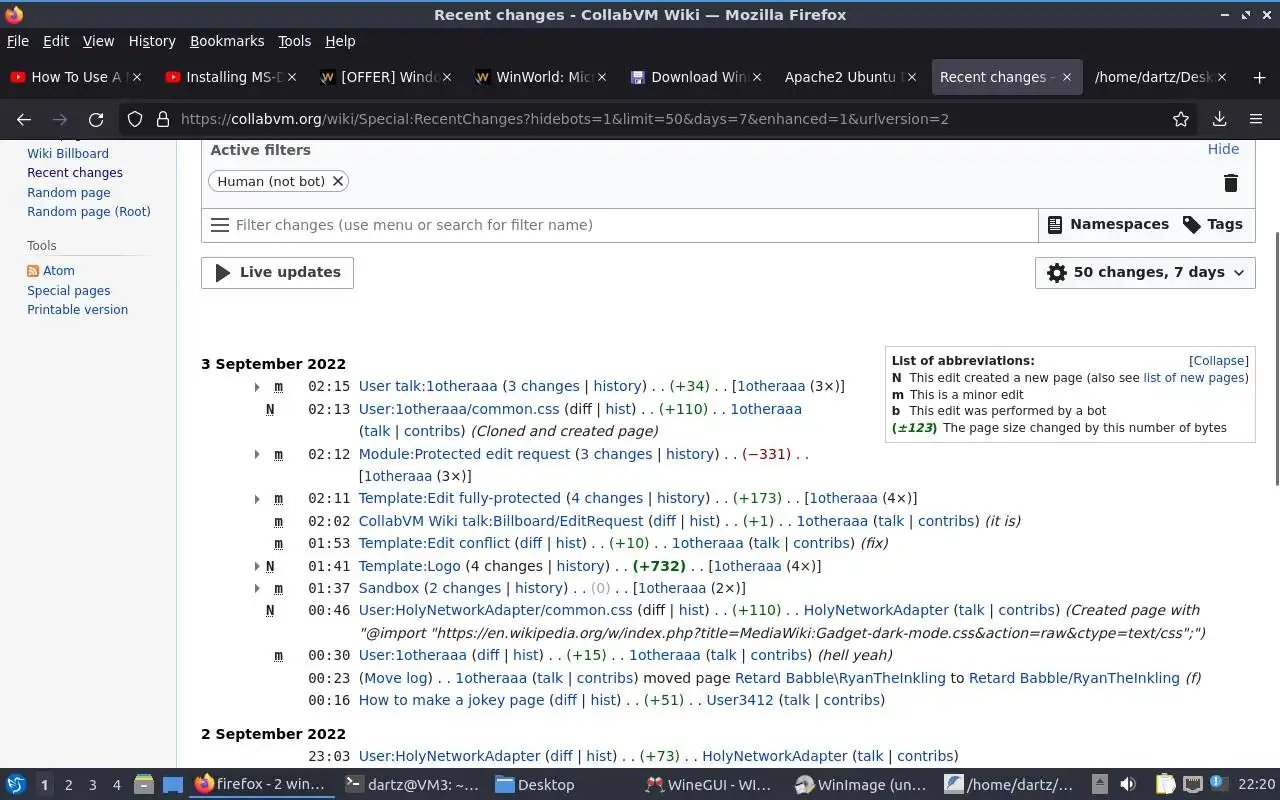This screenshot has width=1280, height=800.
Task: Open the Edit menu
Action: pyautogui.click(x=56, y=41)
